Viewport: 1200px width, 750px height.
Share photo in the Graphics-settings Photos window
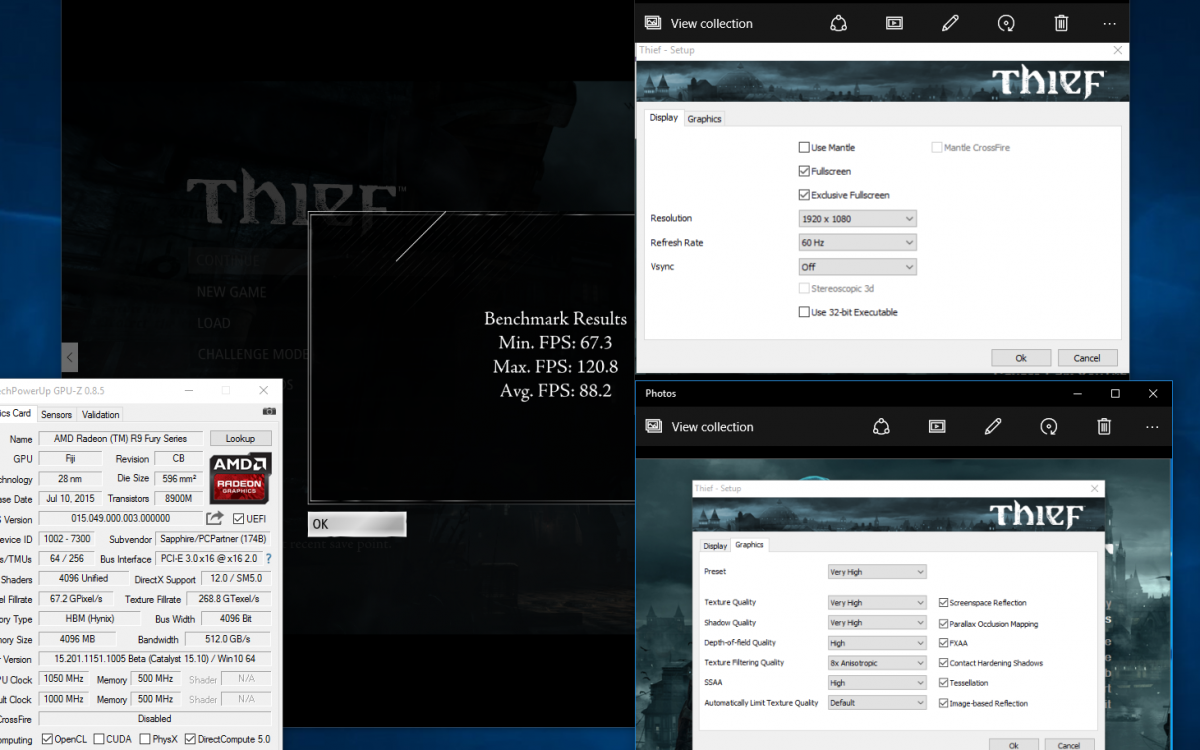(x=881, y=427)
